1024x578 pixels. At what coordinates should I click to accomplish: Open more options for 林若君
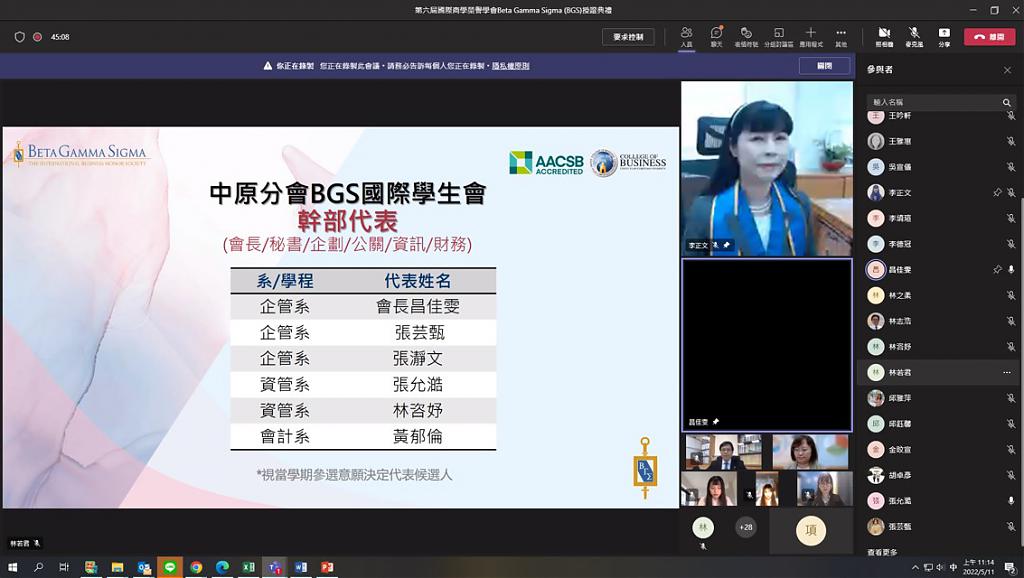pyautogui.click(x=1006, y=372)
